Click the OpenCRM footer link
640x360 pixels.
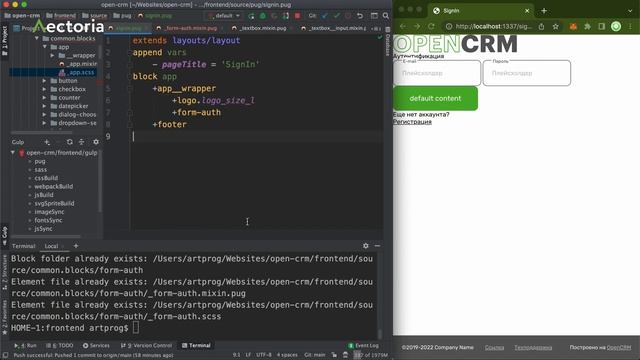tap(619, 347)
